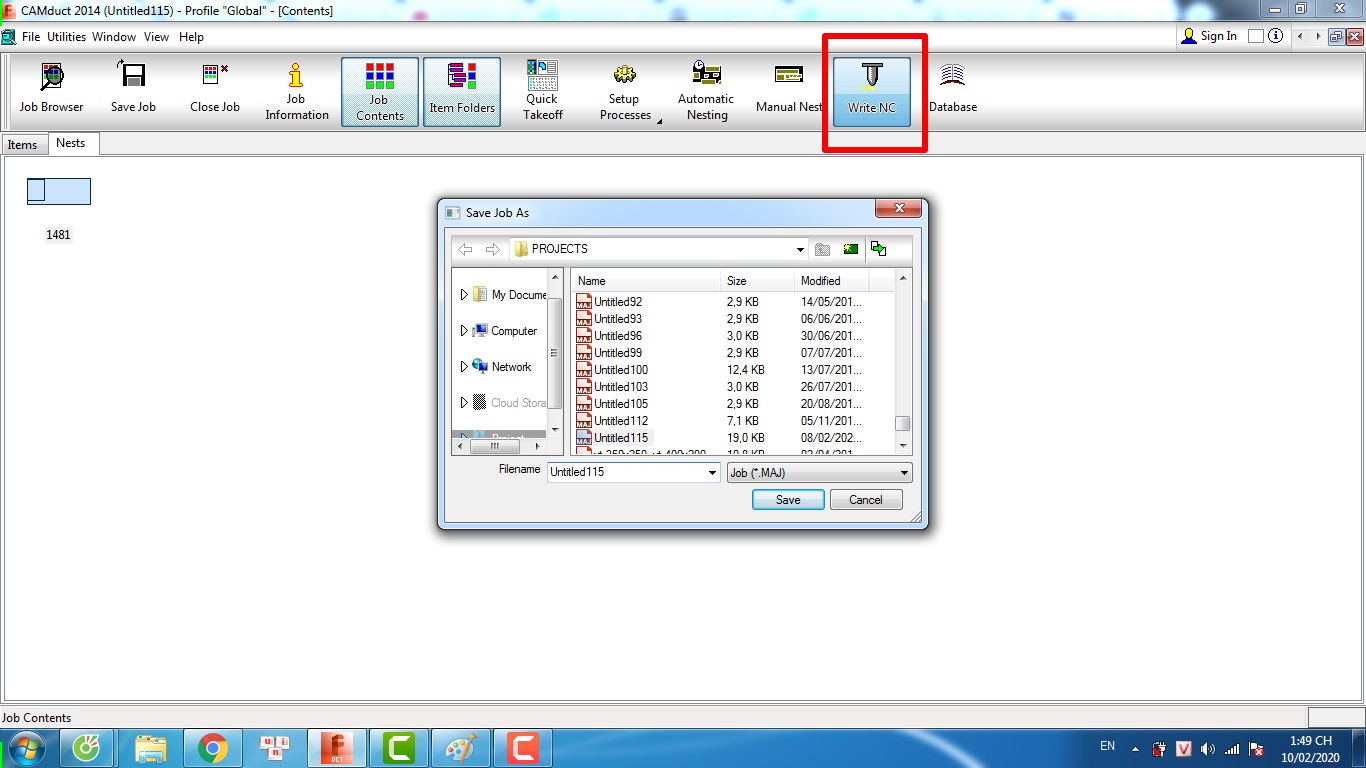Toggle the Item Folders panel
Viewport: 1366px width, 768px height.
pyautogui.click(x=462, y=91)
